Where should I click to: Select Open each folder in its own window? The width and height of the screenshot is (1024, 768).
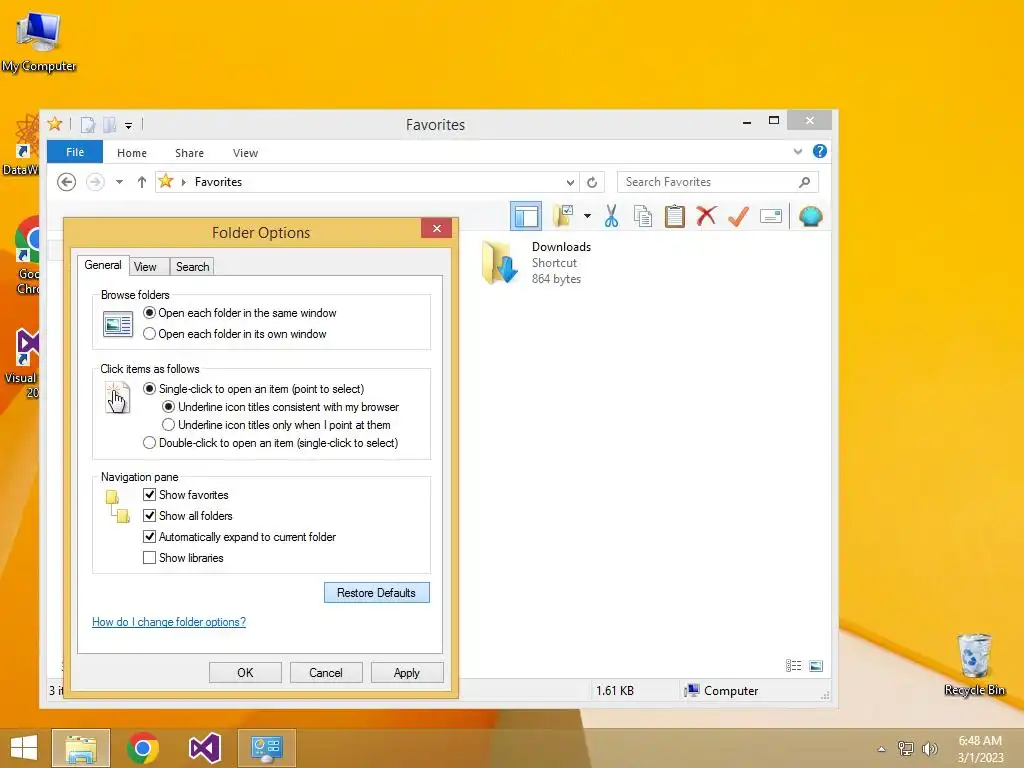click(234, 334)
